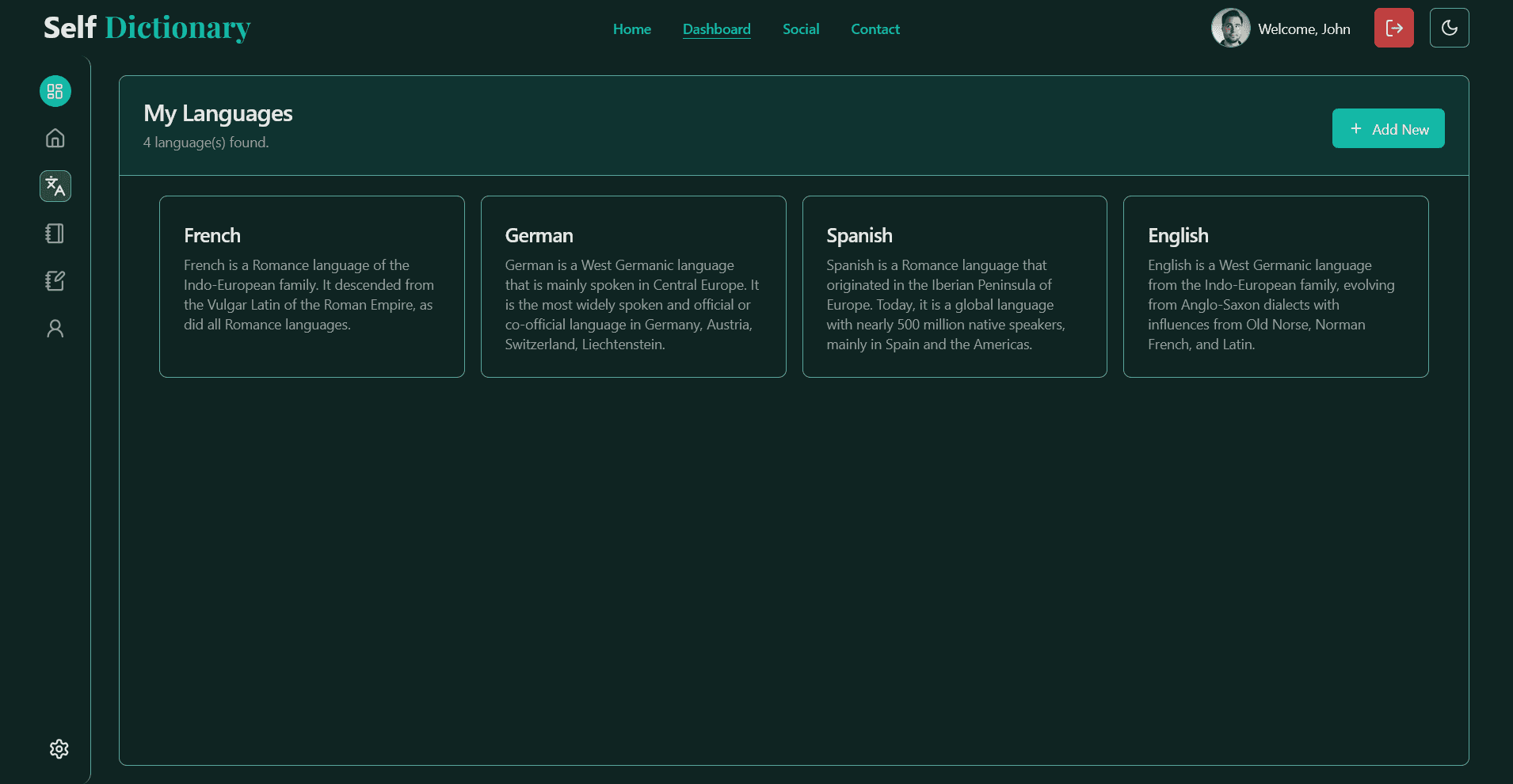Open the French language card
Viewport: 1513px width, 784px height.
click(312, 287)
